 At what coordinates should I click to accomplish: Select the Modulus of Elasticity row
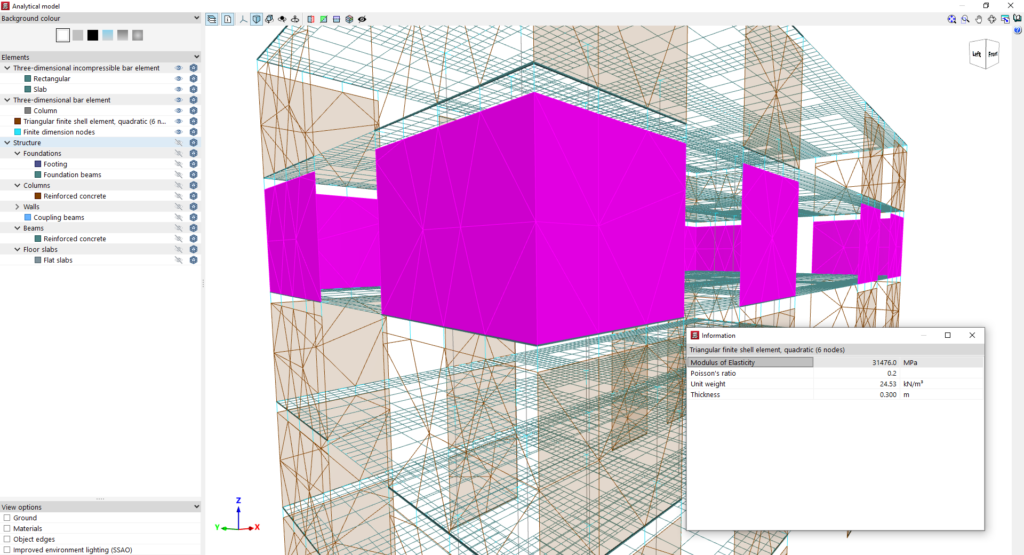click(835, 362)
